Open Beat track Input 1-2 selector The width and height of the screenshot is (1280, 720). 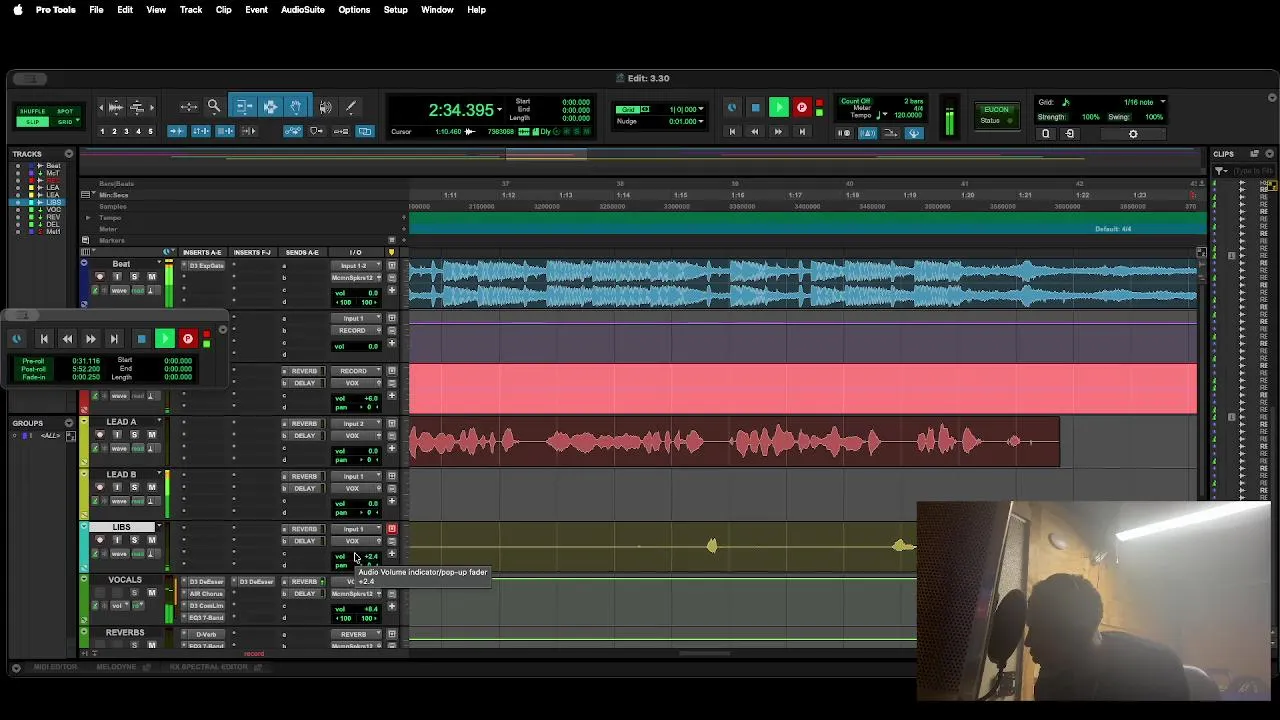coord(356,265)
